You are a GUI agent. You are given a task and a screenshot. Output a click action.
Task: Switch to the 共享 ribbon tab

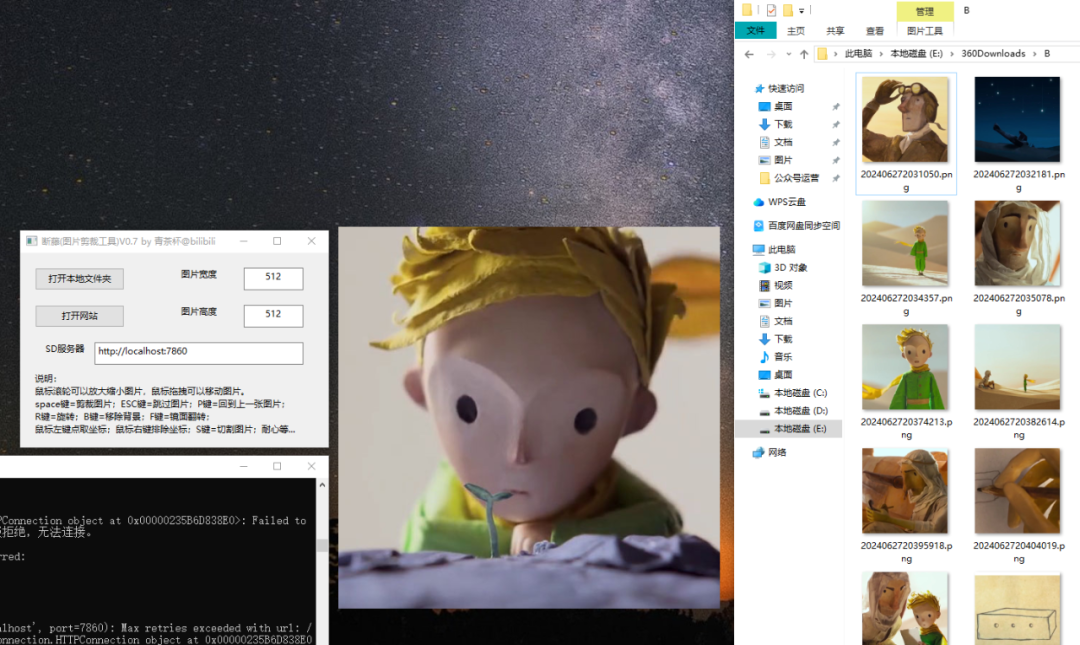(835, 31)
